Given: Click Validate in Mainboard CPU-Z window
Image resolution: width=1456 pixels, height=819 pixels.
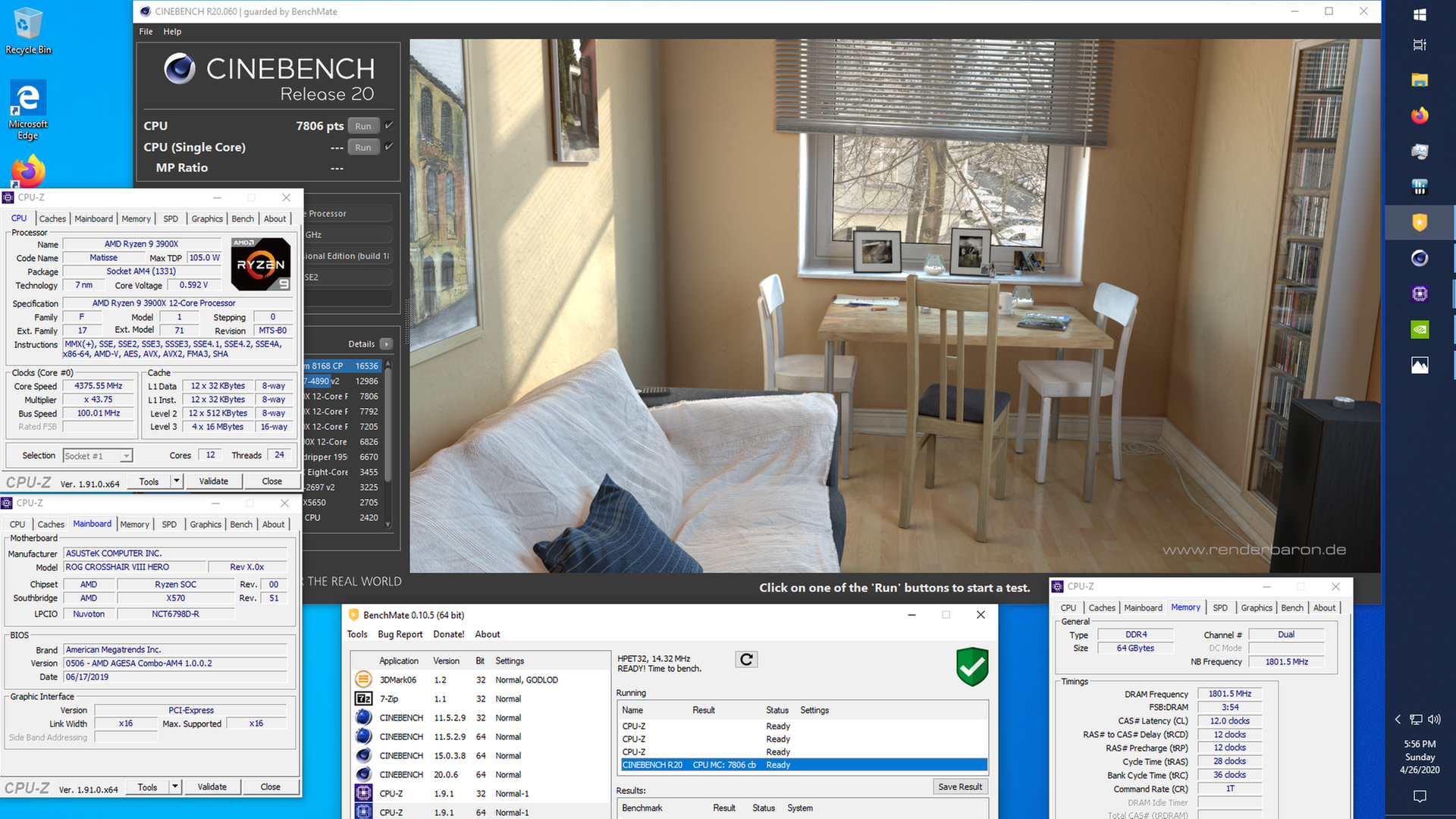Looking at the screenshot, I should point(212,786).
